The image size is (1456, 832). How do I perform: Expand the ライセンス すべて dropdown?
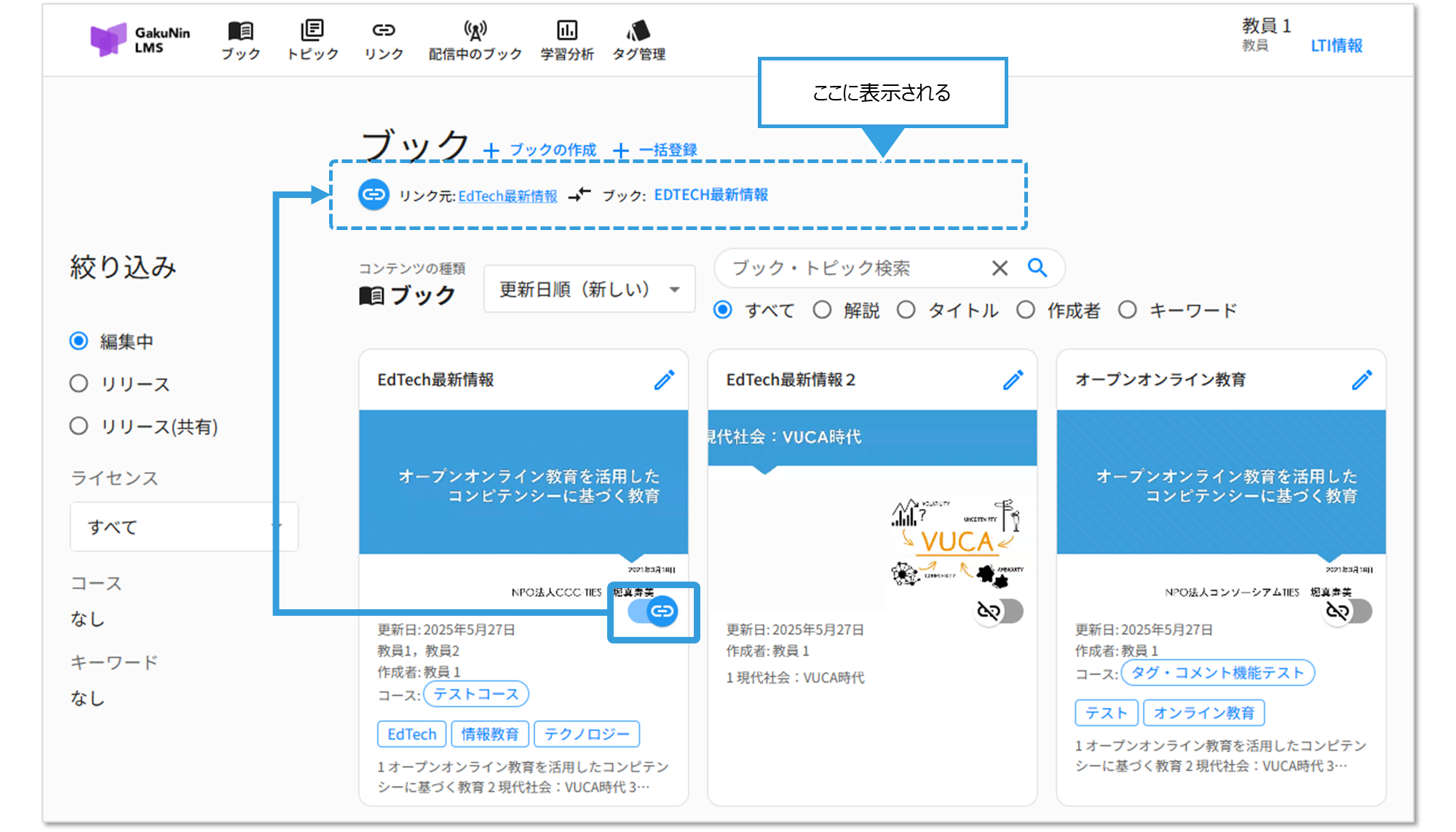183,526
